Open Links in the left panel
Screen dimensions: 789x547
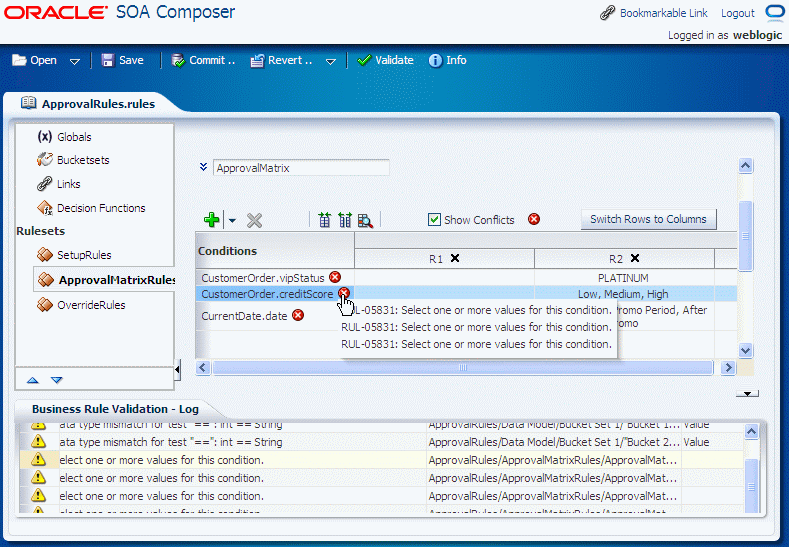68,184
